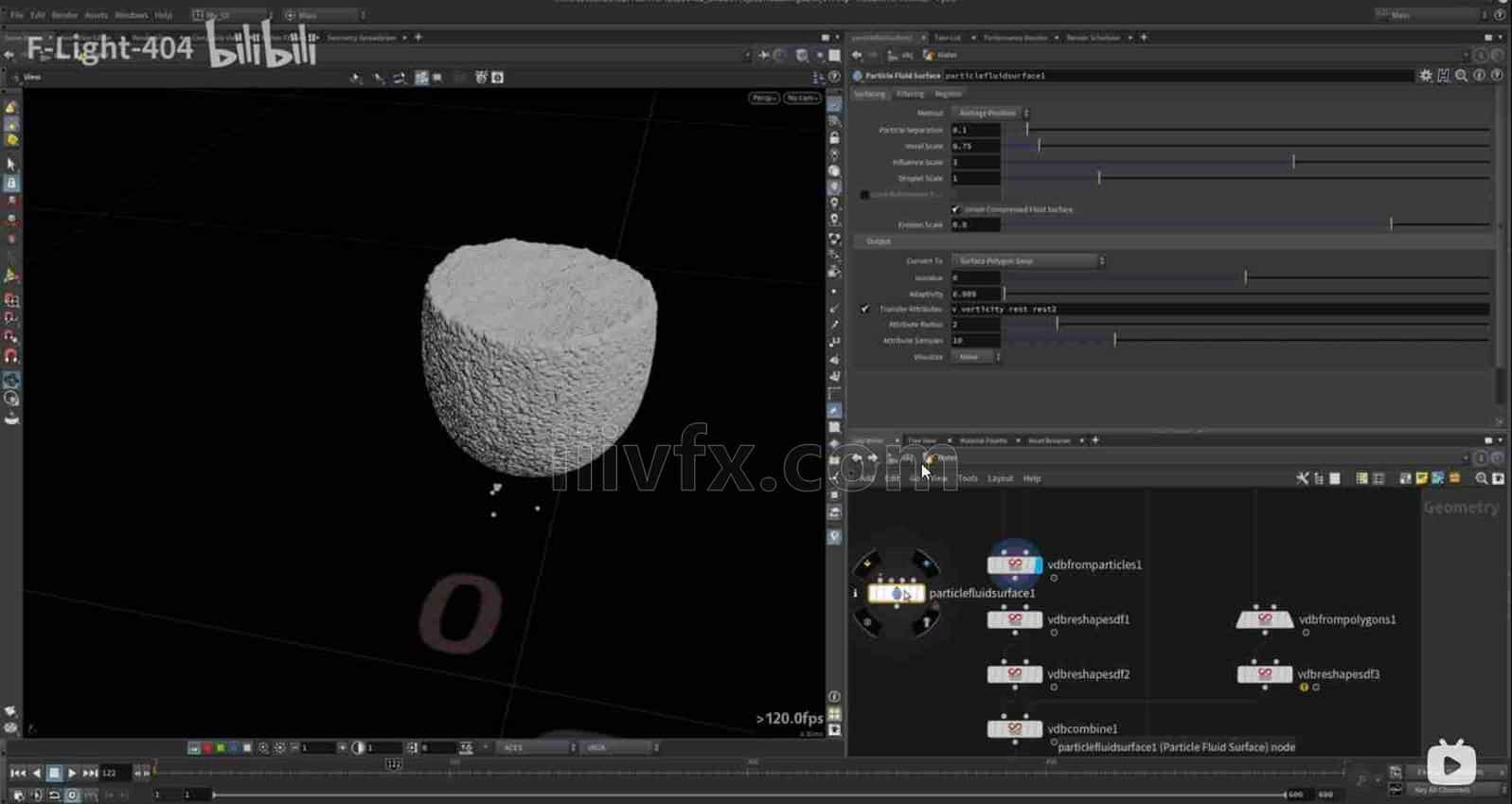
Task: Click the Stop playback button
Action: (54, 774)
